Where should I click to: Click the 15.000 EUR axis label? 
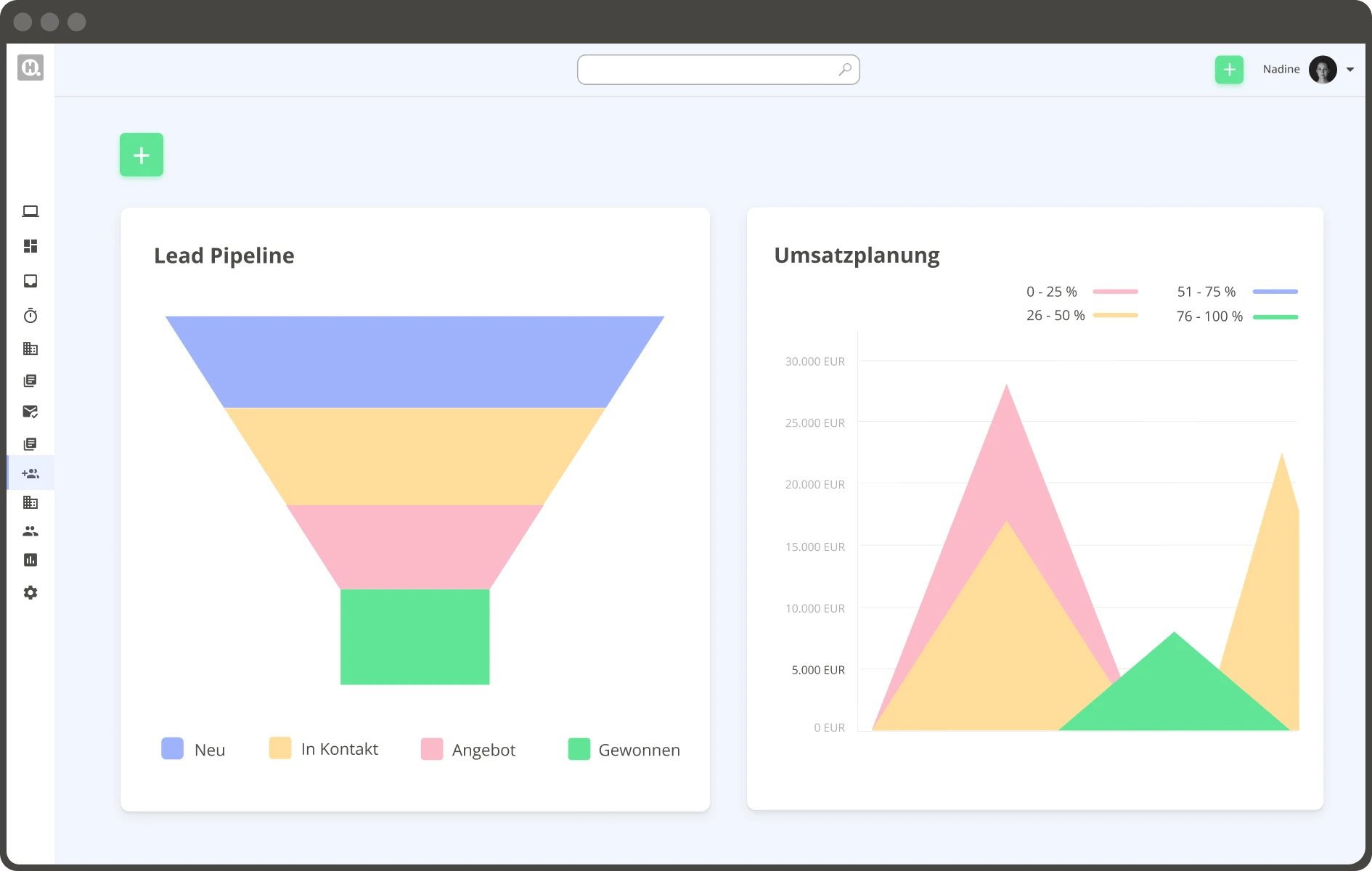815,547
